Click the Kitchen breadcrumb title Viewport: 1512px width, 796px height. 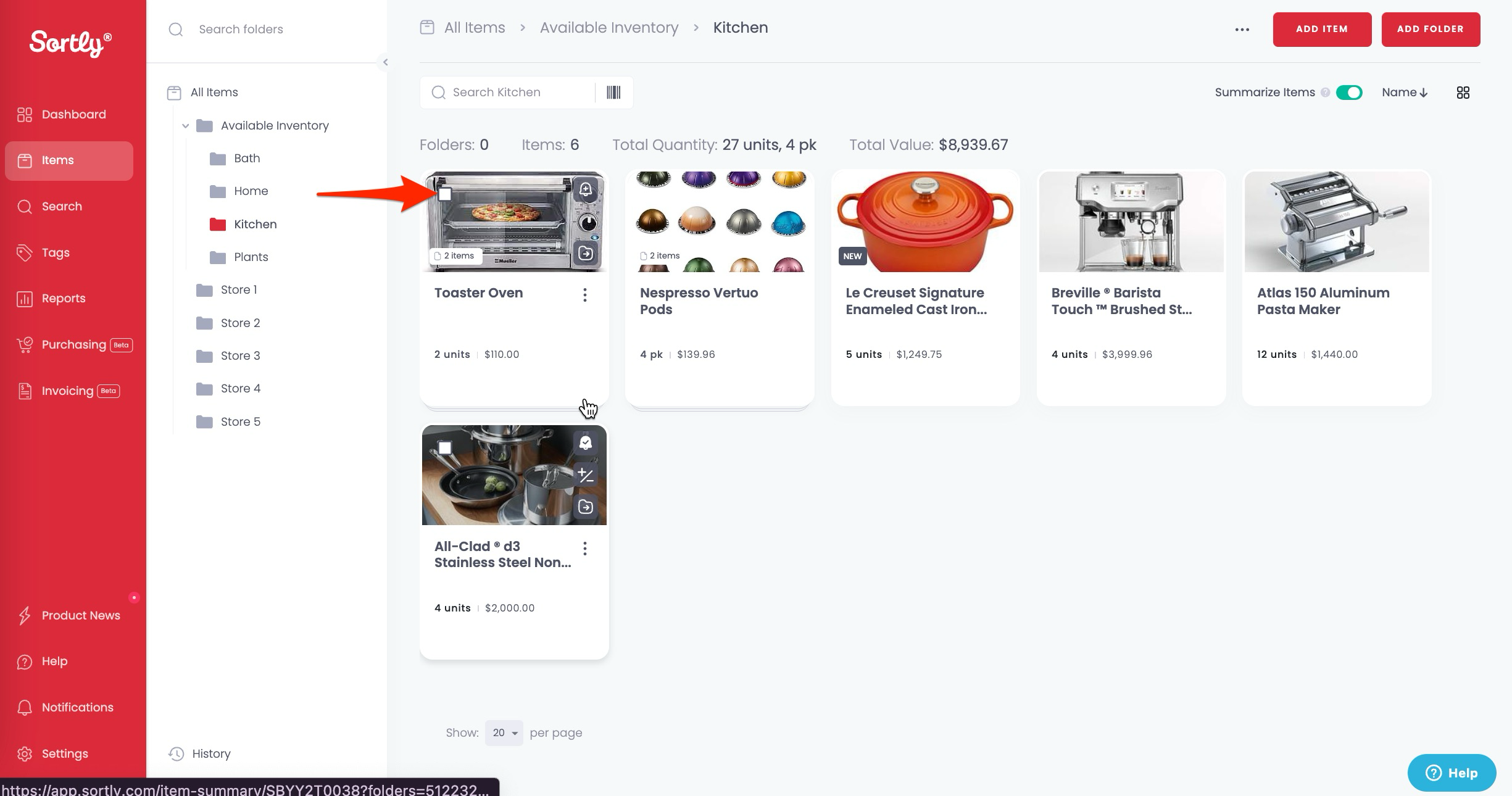coord(741,28)
